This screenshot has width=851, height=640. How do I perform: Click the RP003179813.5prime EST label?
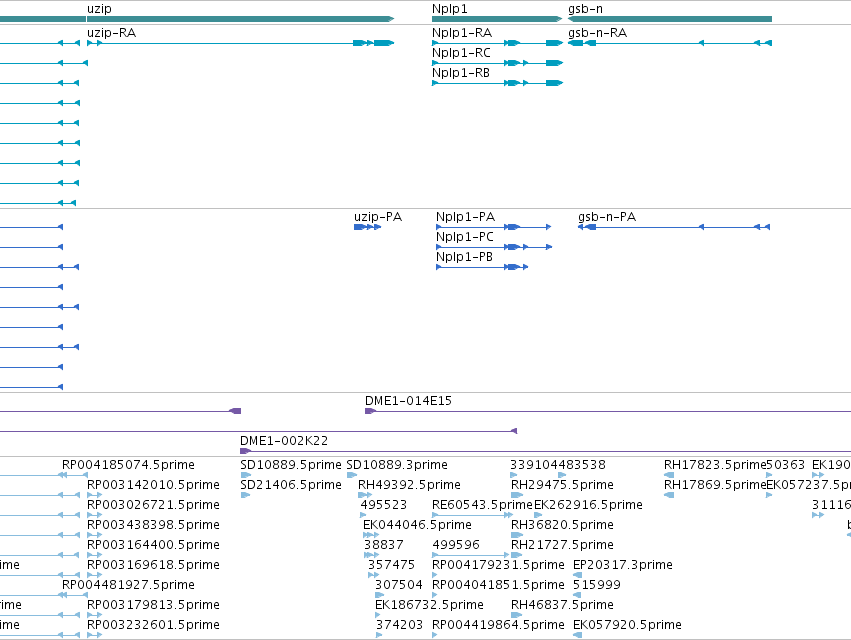point(153,605)
